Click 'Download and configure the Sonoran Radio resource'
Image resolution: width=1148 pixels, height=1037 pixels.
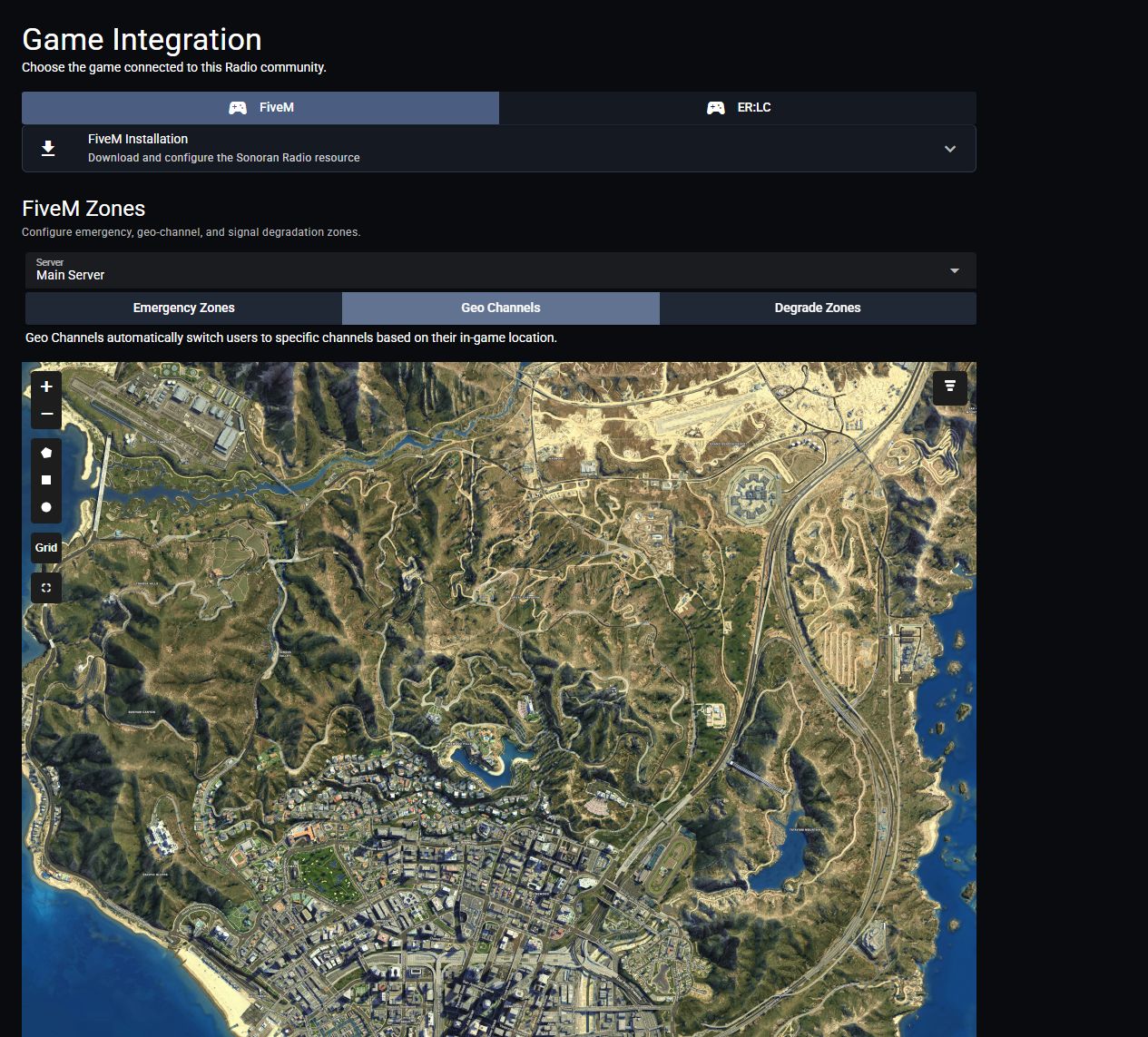tap(224, 158)
